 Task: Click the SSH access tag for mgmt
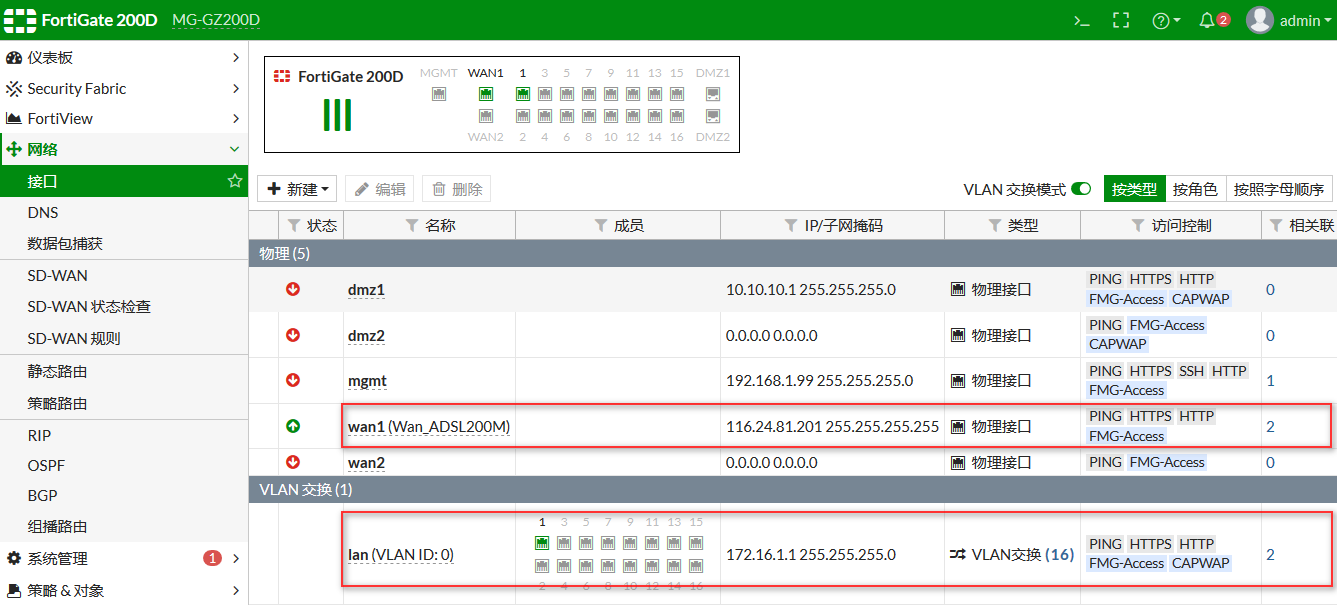tap(1192, 371)
